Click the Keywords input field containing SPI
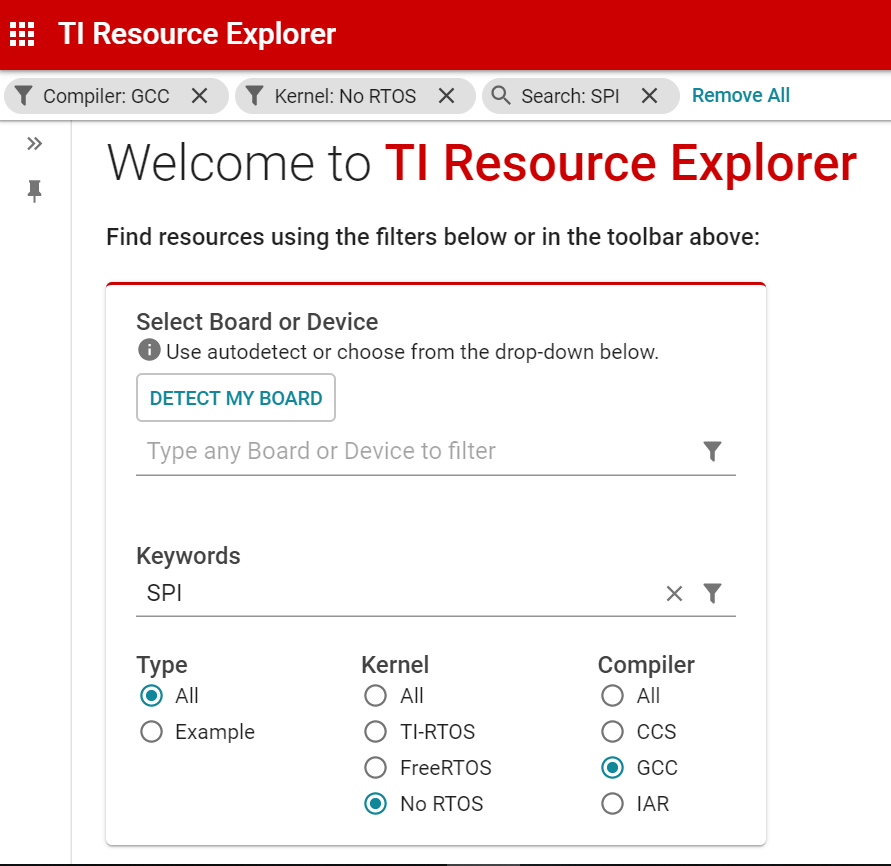Screen dimensions: 891x866 click(400, 594)
